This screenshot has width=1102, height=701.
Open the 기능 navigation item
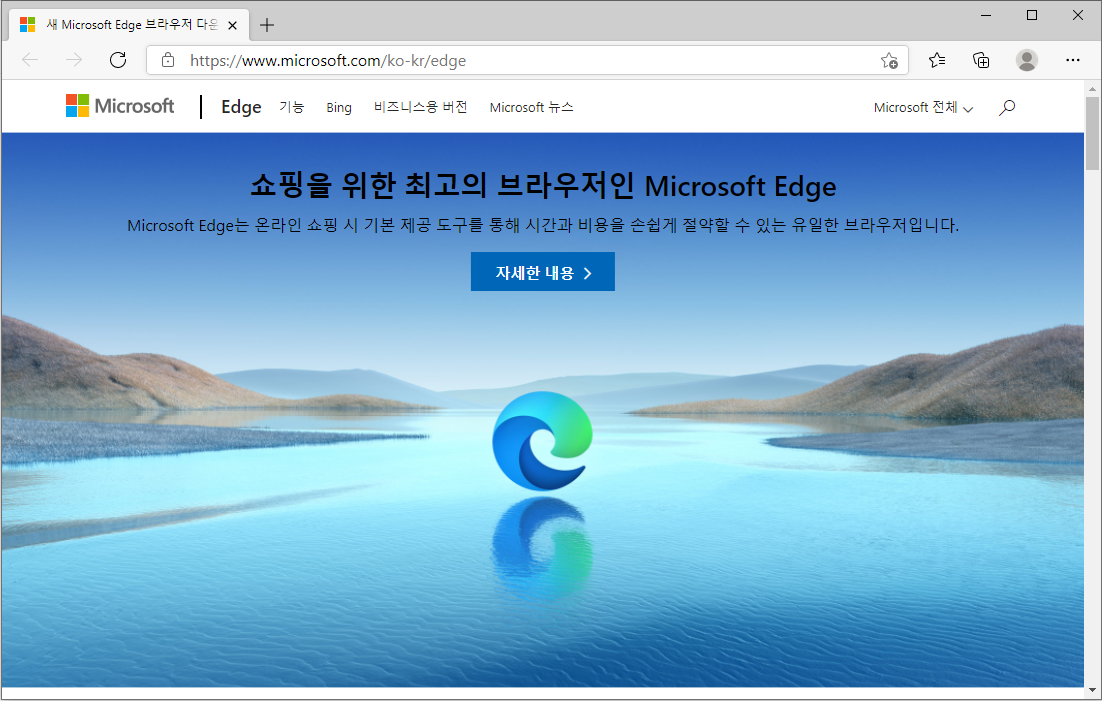(x=292, y=107)
